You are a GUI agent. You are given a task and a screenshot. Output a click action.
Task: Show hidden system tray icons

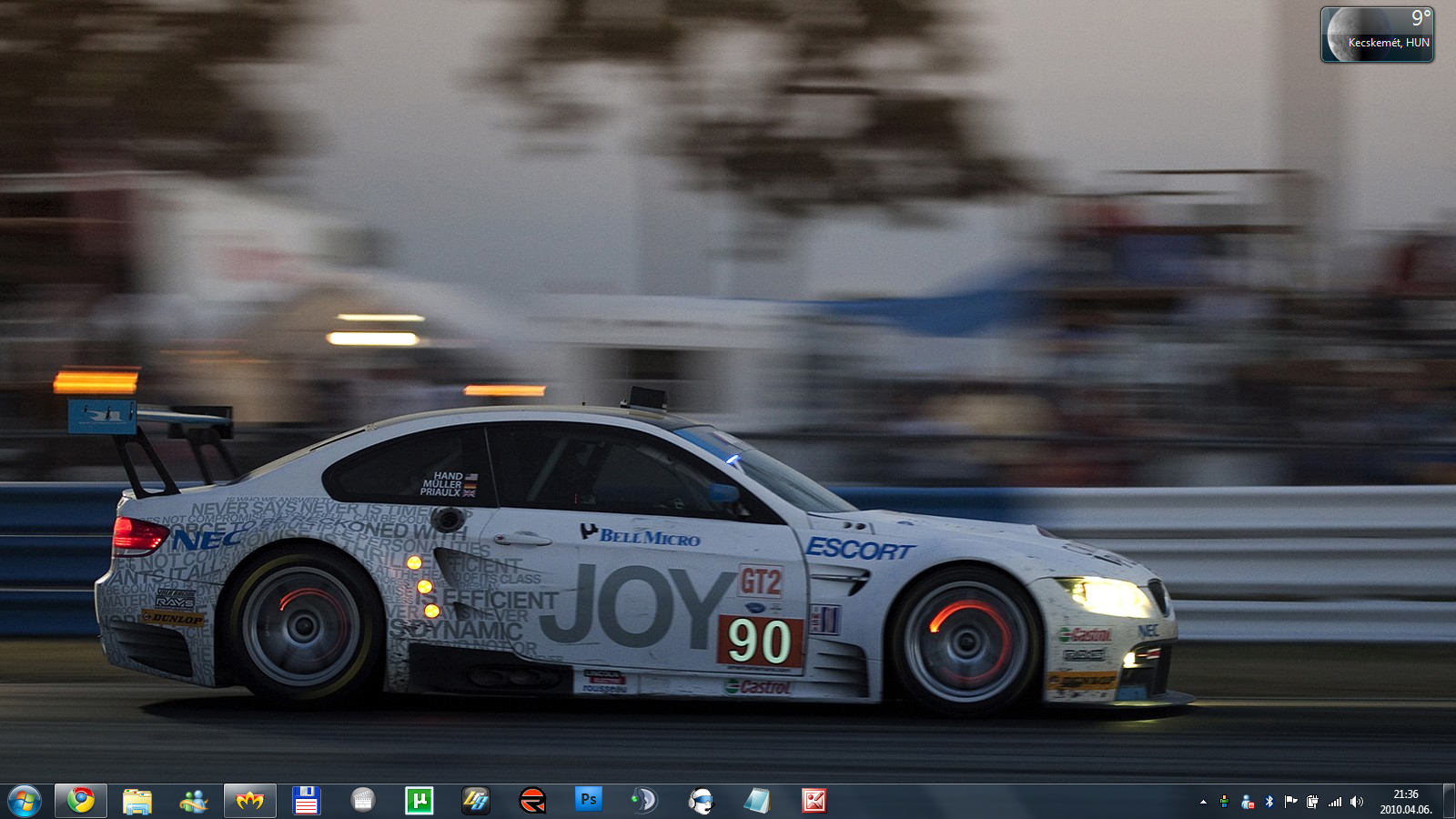point(1203,802)
